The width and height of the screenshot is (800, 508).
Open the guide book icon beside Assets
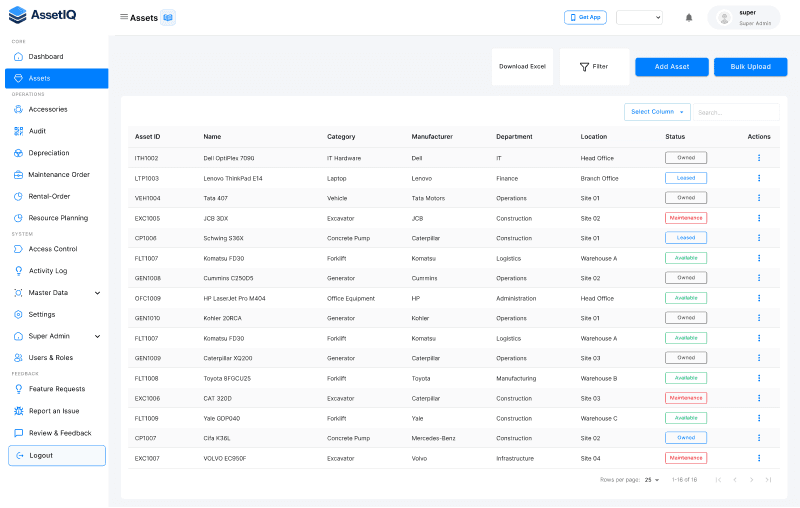point(168,17)
